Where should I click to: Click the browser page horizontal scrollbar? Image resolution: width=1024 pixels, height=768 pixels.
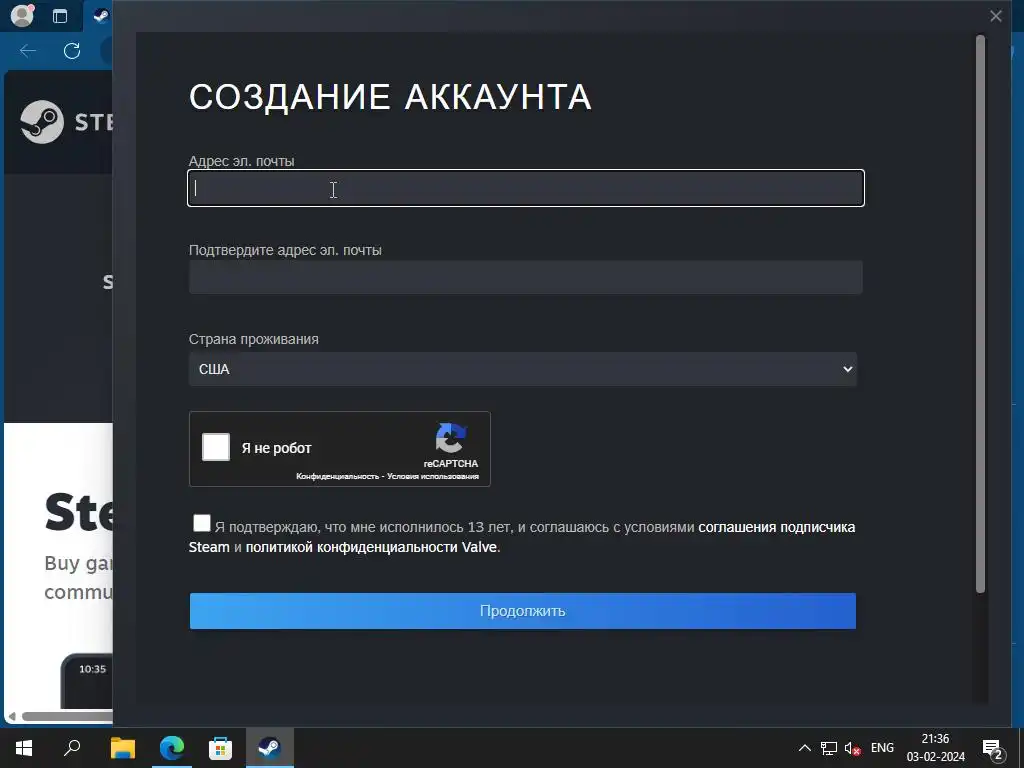pos(65,716)
